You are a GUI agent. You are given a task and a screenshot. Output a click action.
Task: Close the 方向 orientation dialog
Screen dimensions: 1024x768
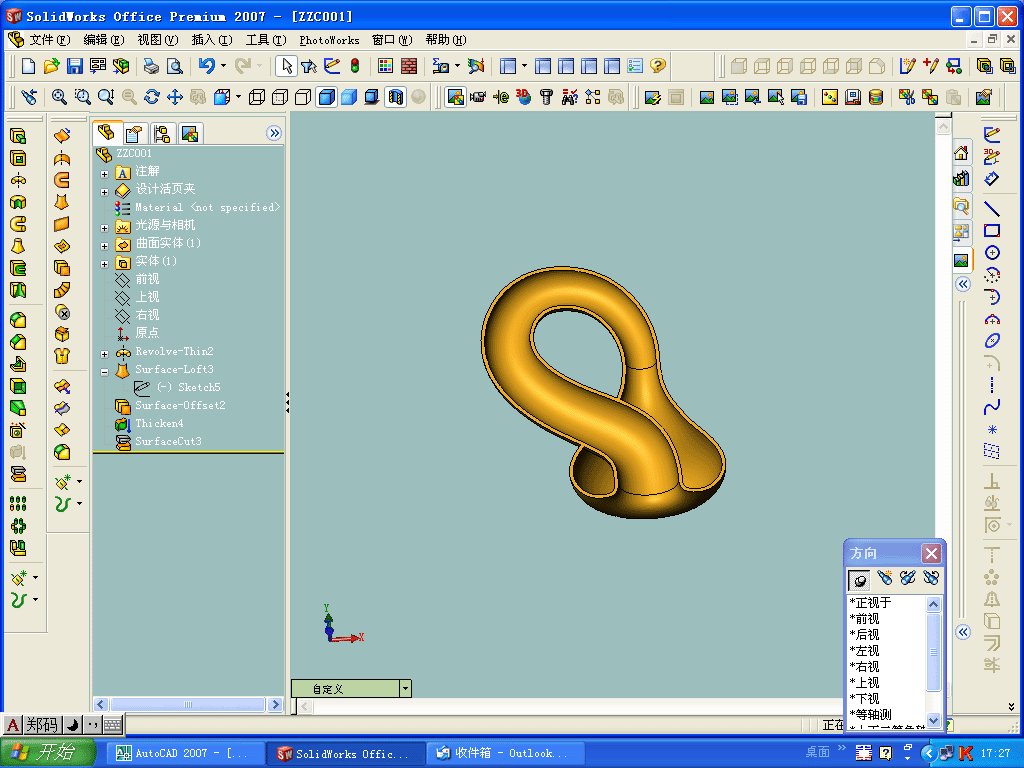[931, 554]
